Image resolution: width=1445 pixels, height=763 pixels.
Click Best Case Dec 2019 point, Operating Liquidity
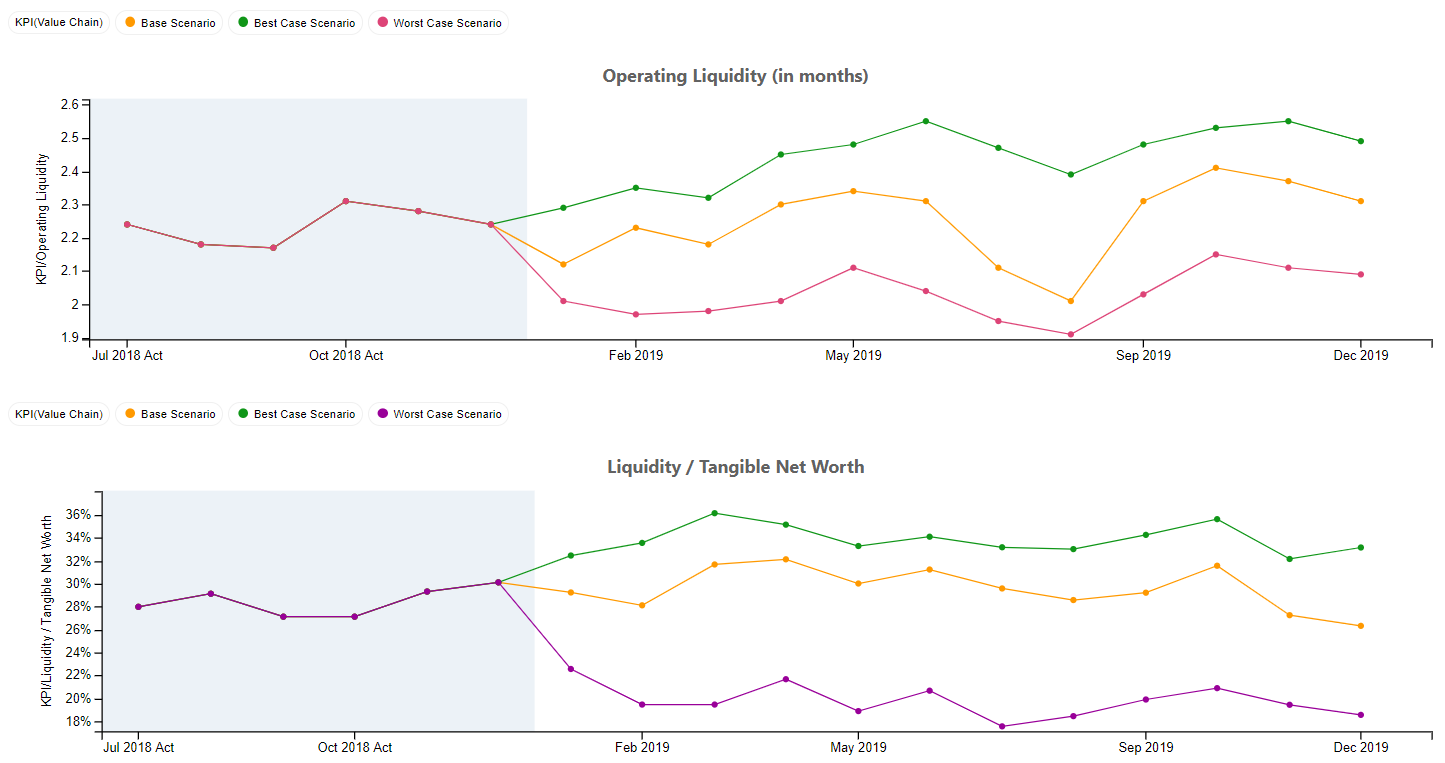[x=1361, y=141]
